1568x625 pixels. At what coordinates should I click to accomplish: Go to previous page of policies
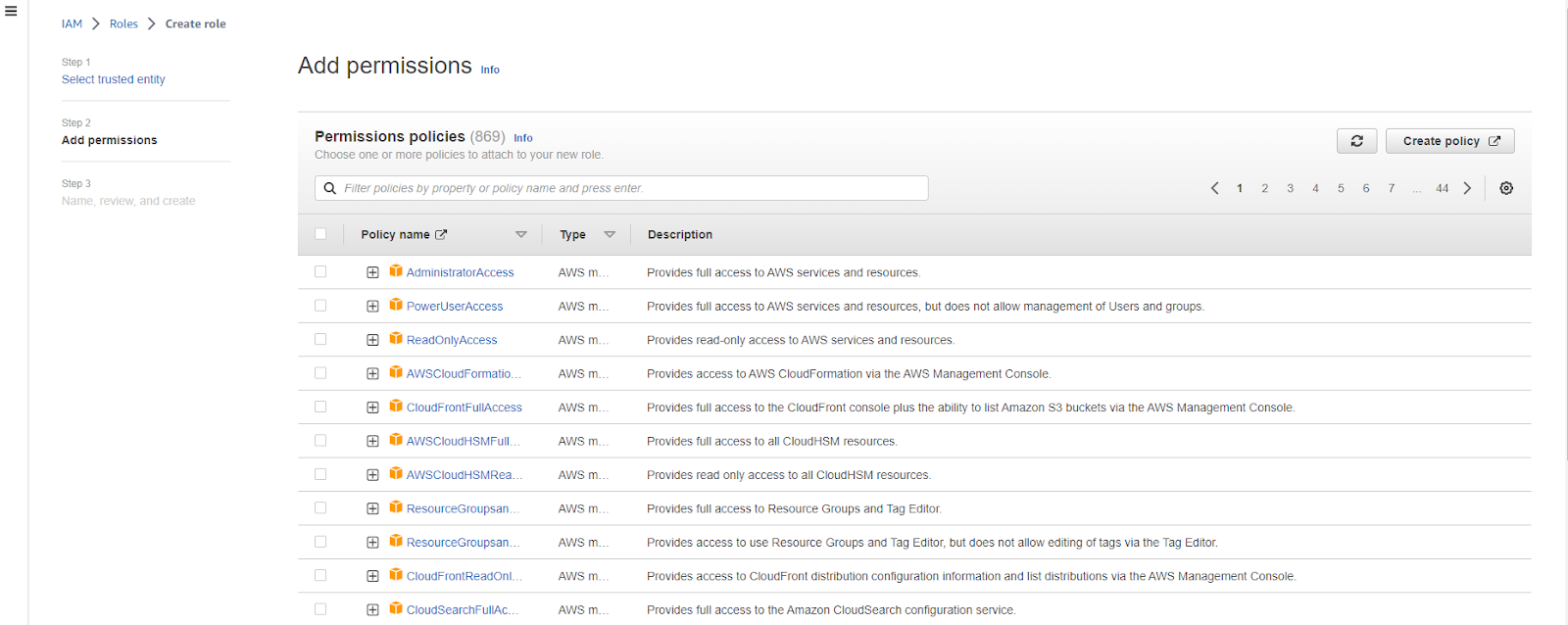click(x=1215, y=188)
